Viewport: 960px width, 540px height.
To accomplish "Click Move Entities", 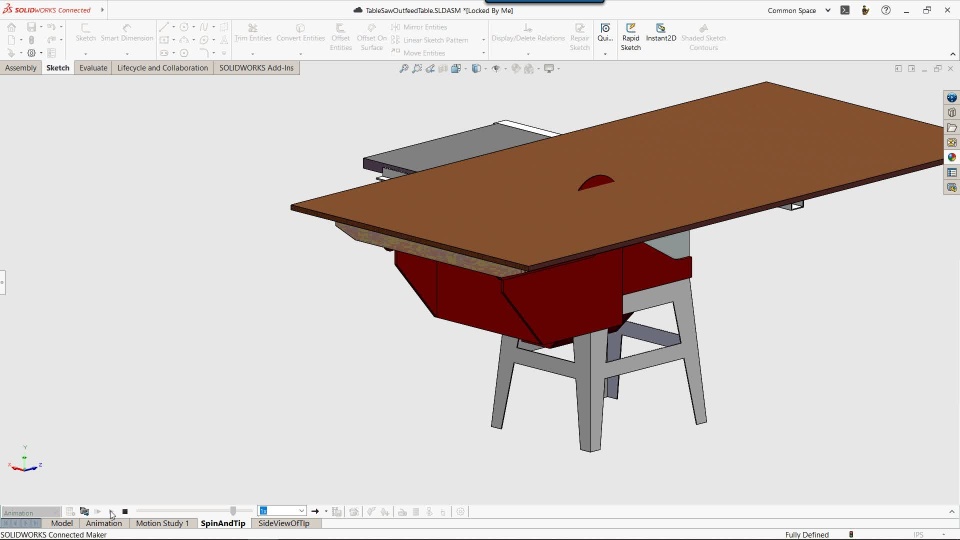I will point(418,53).
